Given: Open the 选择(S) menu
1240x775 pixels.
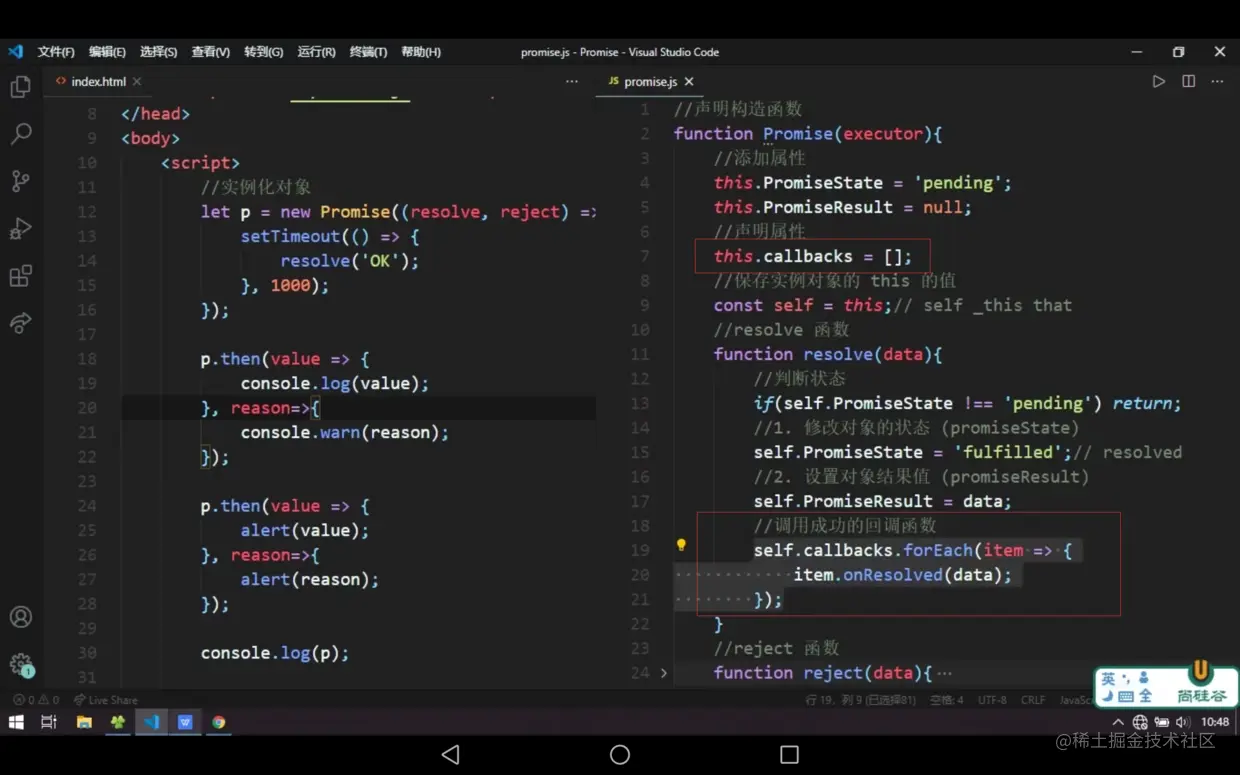Looking at the screenshot, I should [x=158, y=52].
